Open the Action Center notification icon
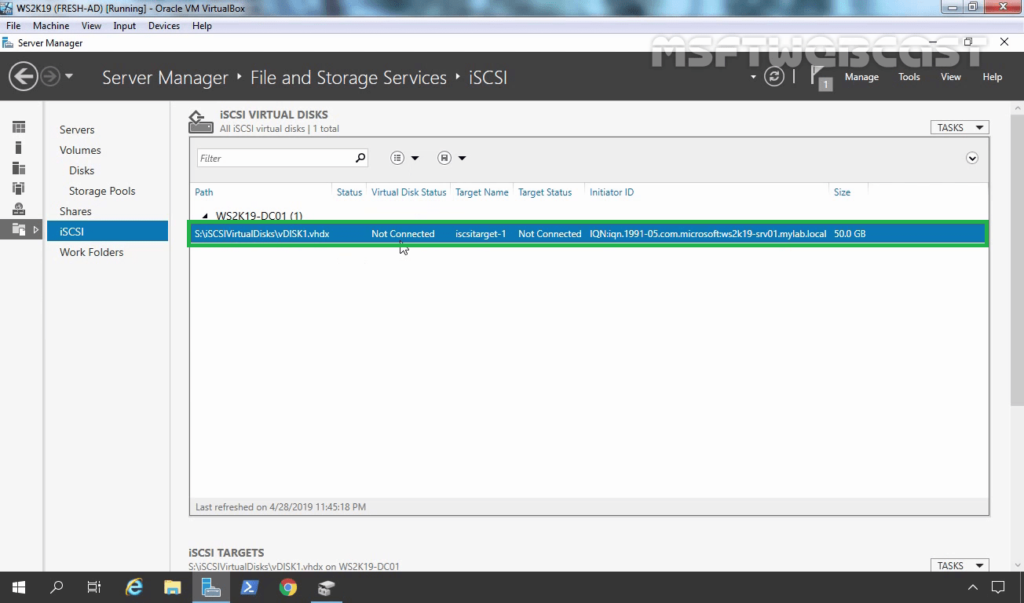The width and height of the screenshot is (1024, 603). coord(998,587)
